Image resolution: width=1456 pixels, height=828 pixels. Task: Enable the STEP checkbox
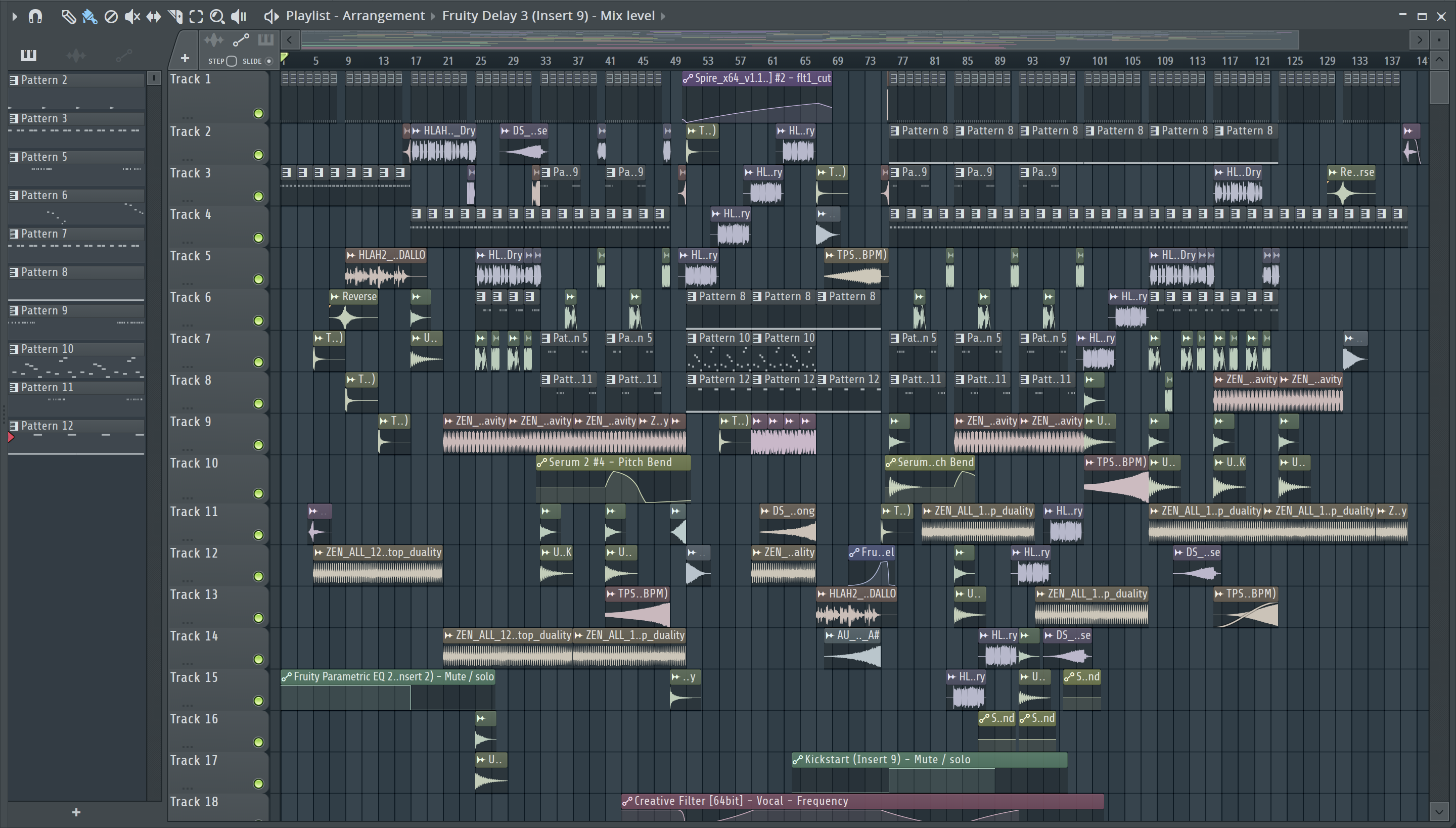tap(231, 61)
